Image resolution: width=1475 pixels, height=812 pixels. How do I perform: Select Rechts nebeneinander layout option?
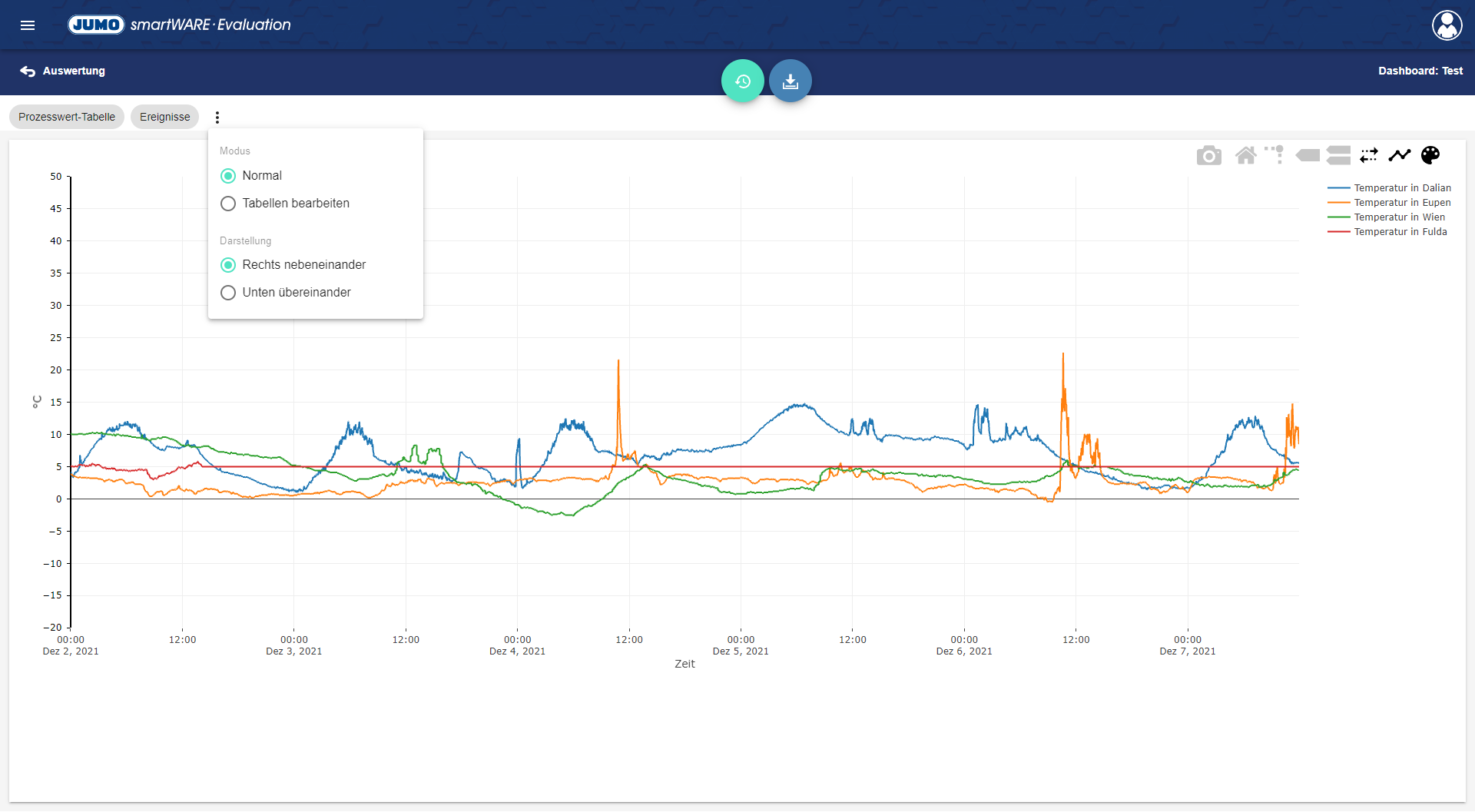(x=228, y=265)
